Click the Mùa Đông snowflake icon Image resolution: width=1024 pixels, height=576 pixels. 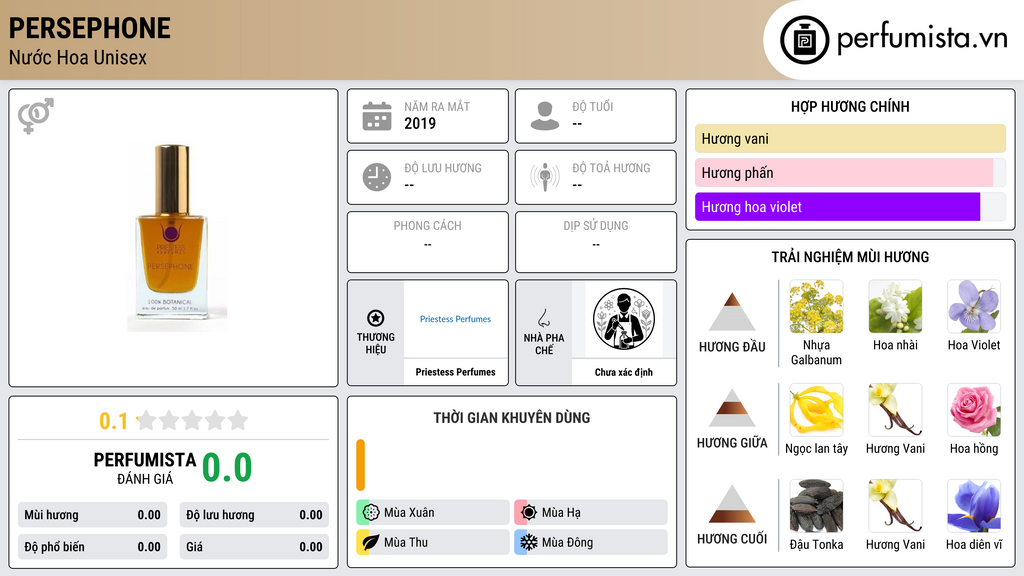(x=529, y=542)
